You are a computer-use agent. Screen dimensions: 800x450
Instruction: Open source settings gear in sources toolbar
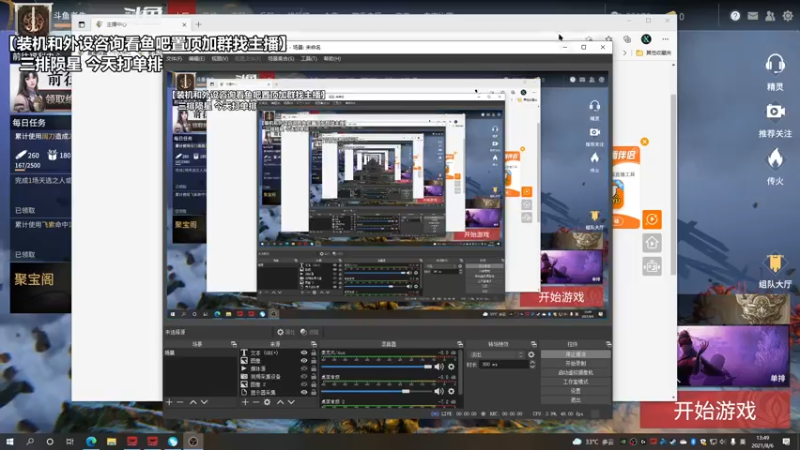pos(267,402)
